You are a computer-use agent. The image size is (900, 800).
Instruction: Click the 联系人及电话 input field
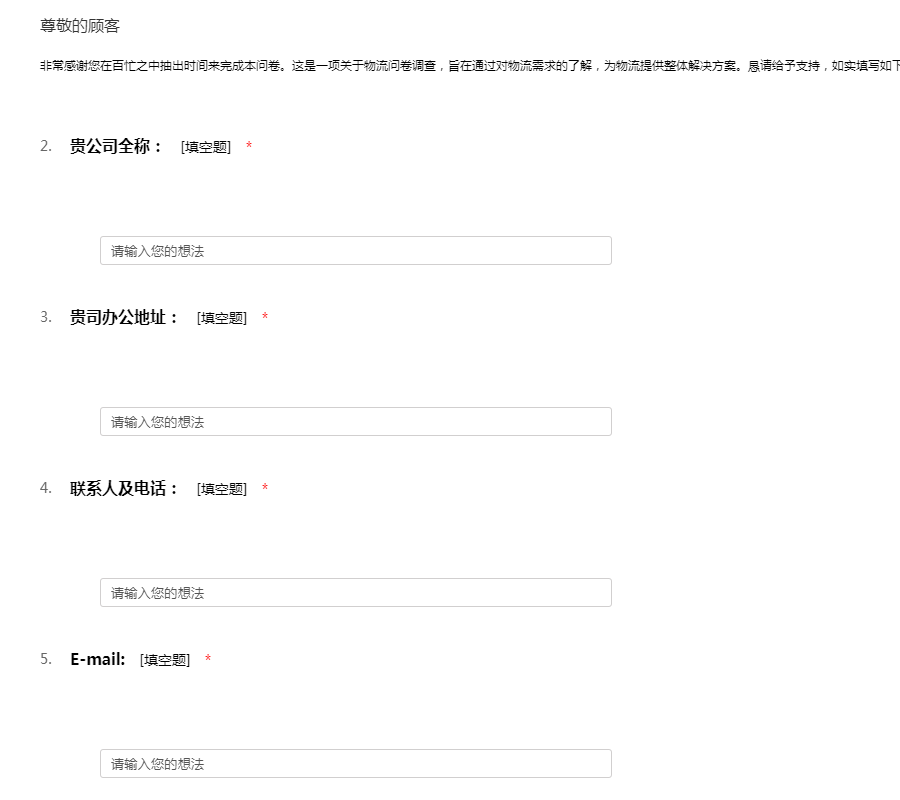(x=355, y=593)
